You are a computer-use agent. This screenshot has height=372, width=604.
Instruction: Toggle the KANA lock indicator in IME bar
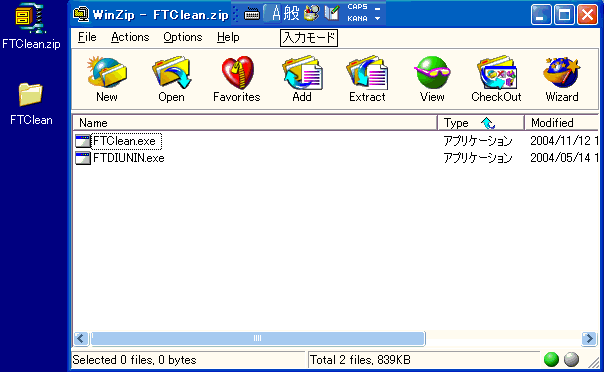coord(357,18)
